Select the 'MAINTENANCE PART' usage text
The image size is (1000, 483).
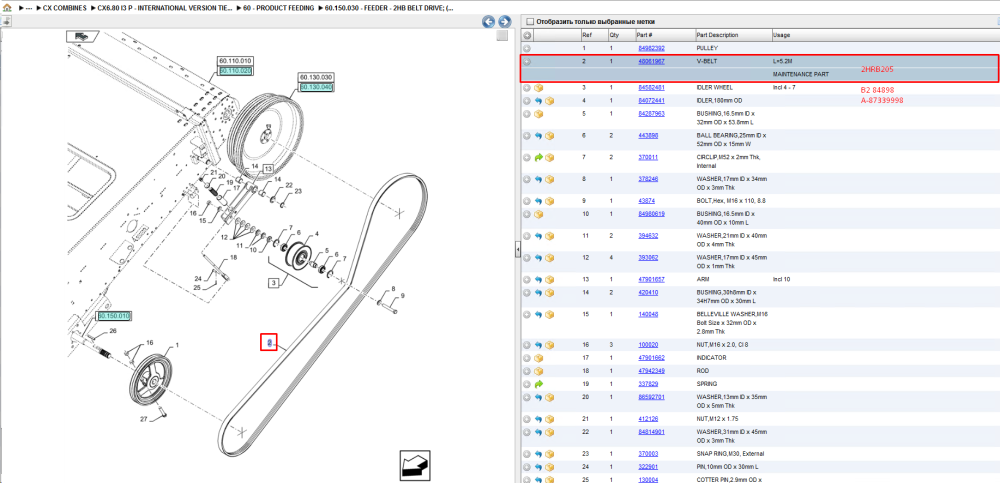pyautogui.click(x=800, y=75)
